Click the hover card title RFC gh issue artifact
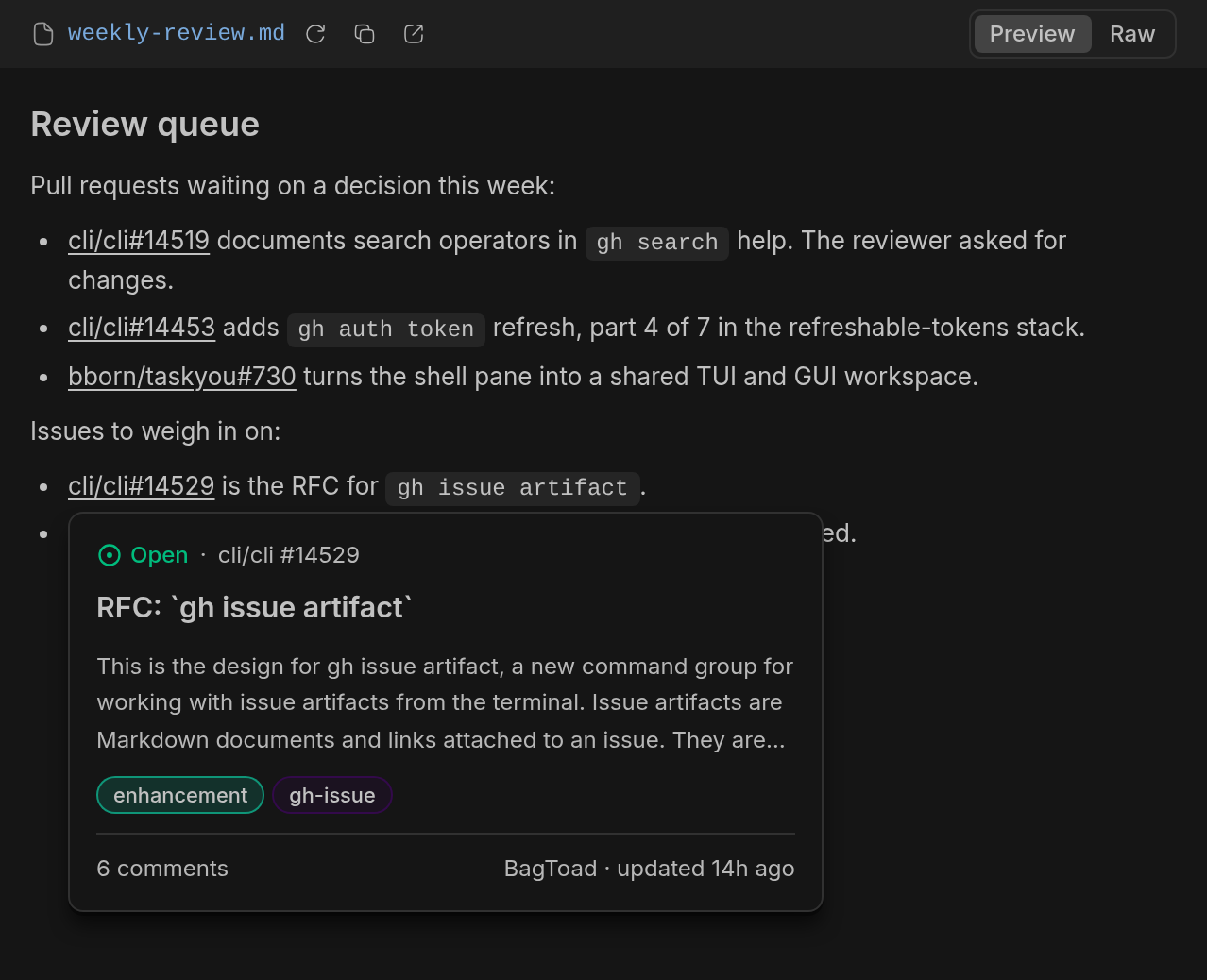Image resolution: width=1207 pixels, height=980 pixels. point(254,607)
